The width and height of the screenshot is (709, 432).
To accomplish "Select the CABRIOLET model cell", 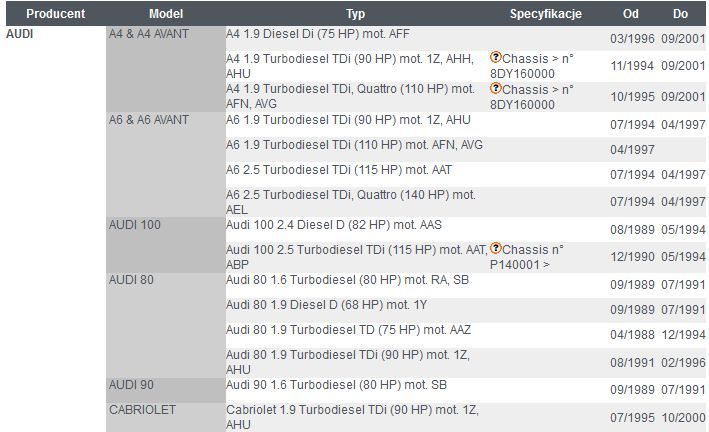I will point(166,418).
